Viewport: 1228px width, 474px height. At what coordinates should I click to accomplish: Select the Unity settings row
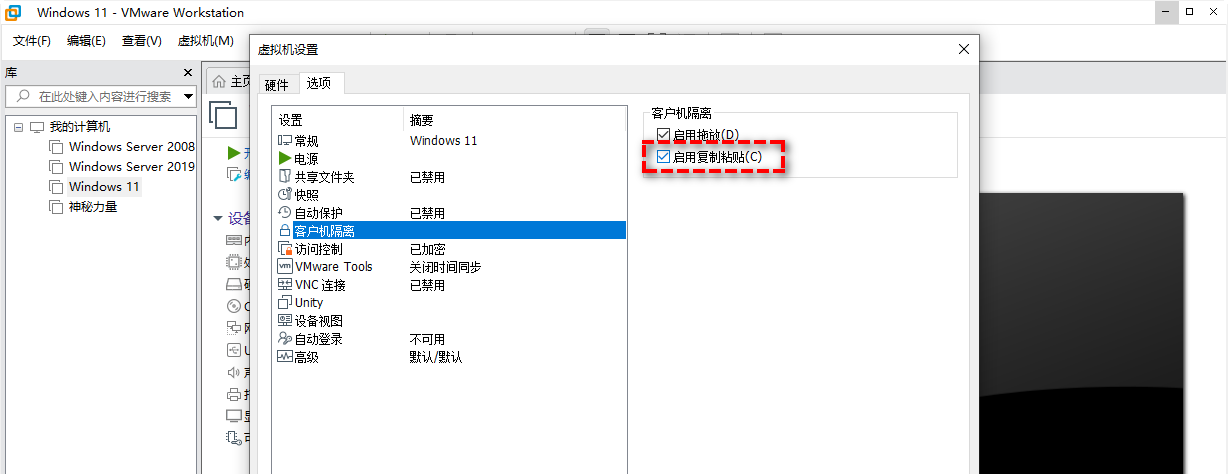(450, 303)
